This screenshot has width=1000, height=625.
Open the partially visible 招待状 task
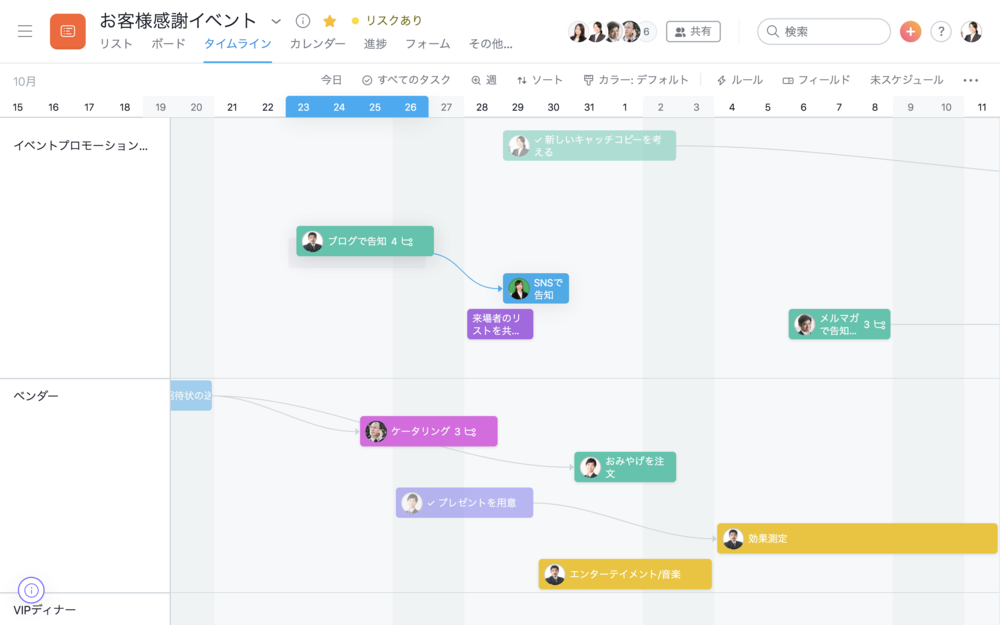coord(191,395)
